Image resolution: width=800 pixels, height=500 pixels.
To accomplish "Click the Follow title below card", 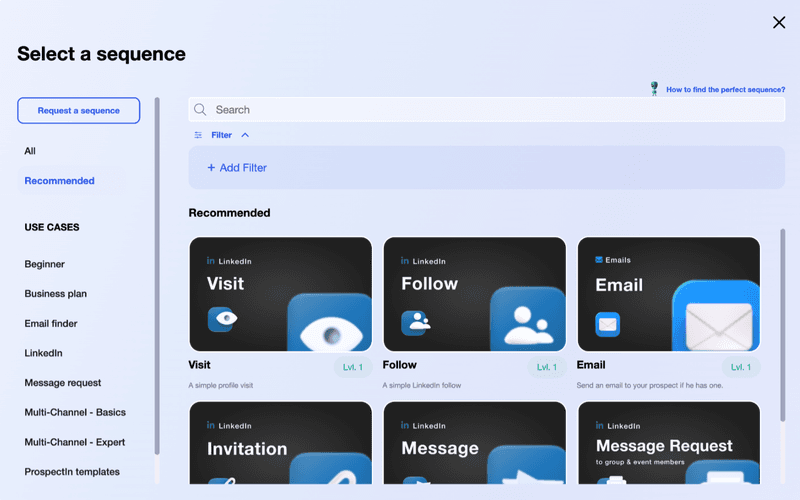I will click(x=399, y=365).
